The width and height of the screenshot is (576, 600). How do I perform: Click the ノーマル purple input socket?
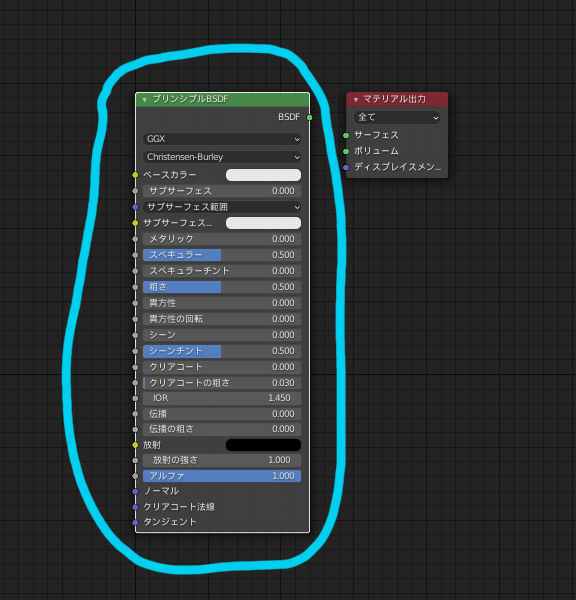click(135, 491)
